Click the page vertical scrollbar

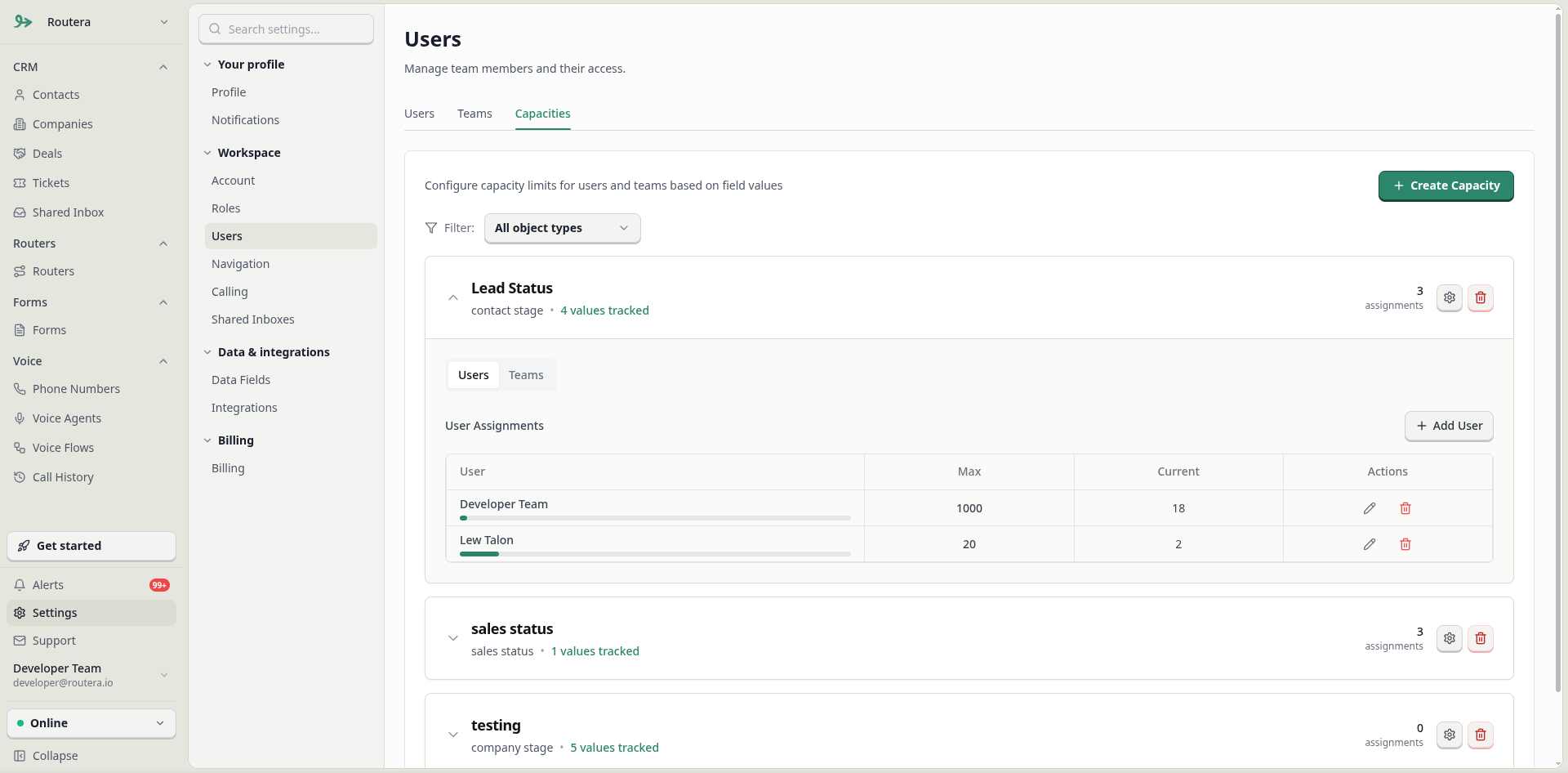(x=1557, y=351)
